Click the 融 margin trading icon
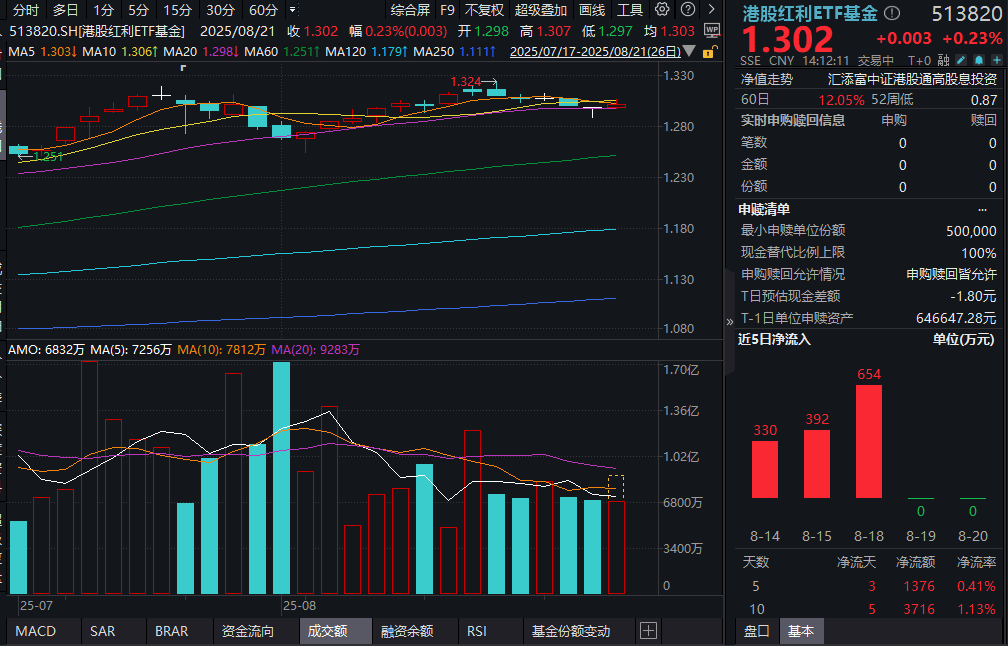Viewport: 1008px width, 646px height. click(x=941, y=60)
